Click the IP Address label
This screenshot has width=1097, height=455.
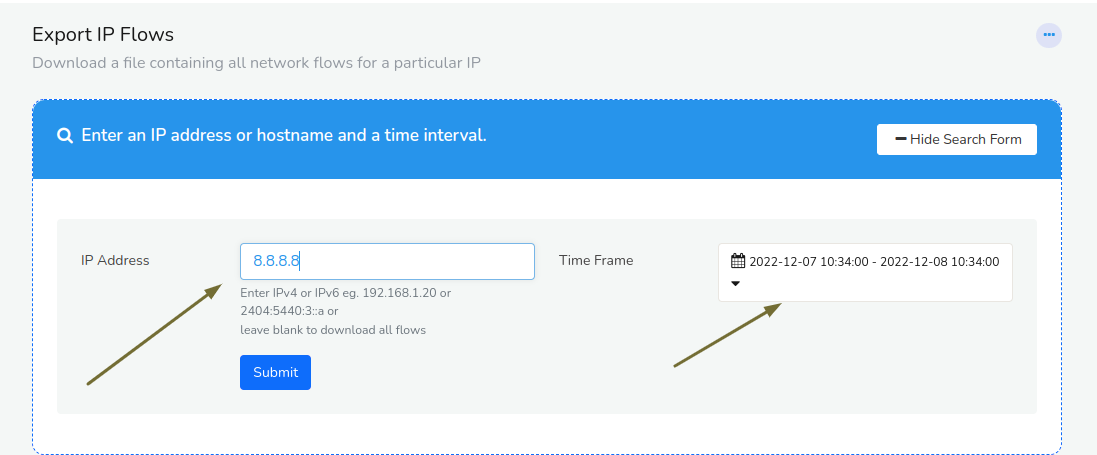coord(115,260)
